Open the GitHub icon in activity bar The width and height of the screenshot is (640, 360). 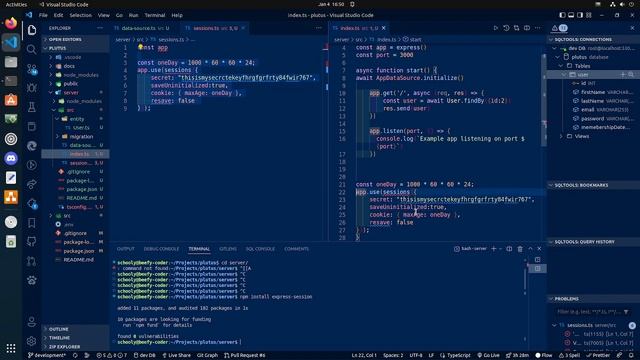coord(31,242)
